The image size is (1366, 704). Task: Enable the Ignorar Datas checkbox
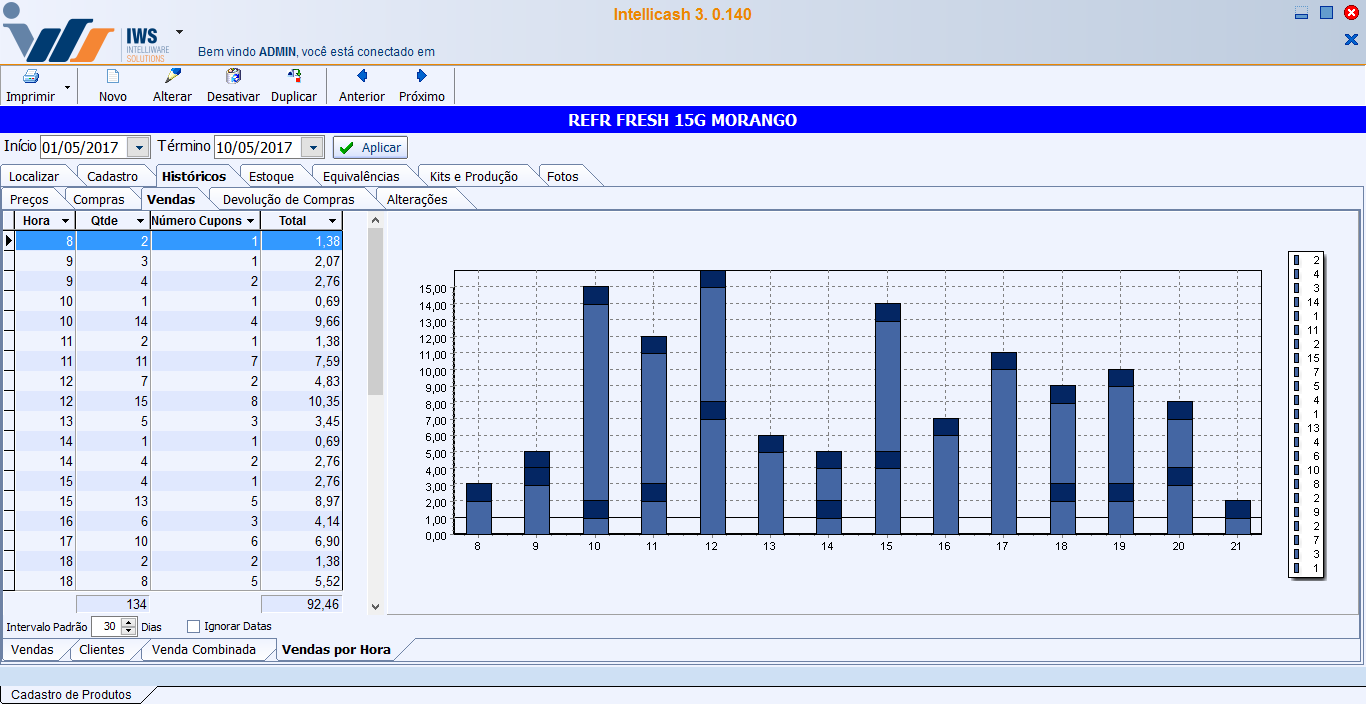[x=194, y=627]
